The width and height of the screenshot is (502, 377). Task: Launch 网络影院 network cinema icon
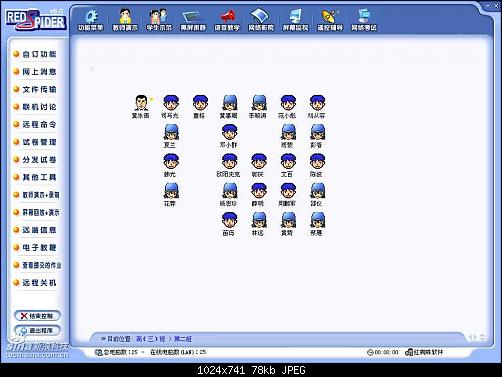[x=261, y=20]
